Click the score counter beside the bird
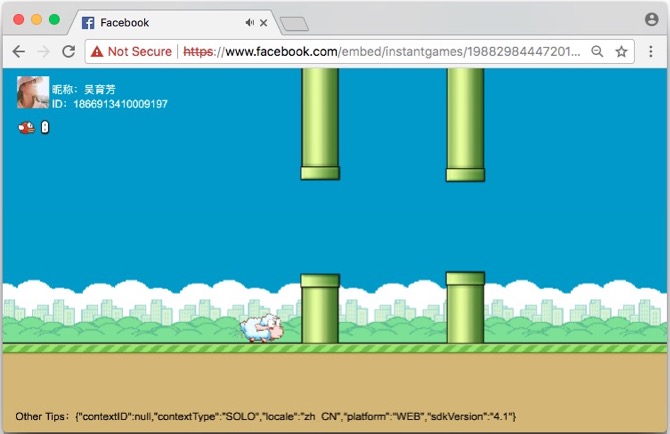This screenshot has height=434, width=670. tap(45, 127)
